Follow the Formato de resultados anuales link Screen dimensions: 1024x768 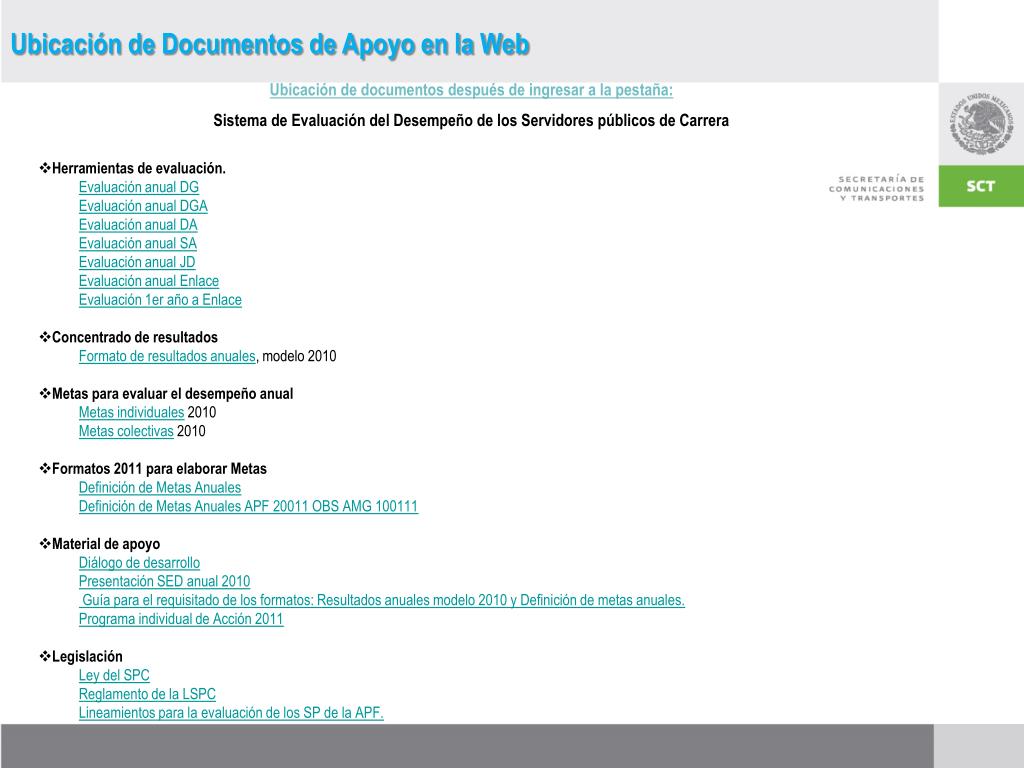click(x=167, y=357)
